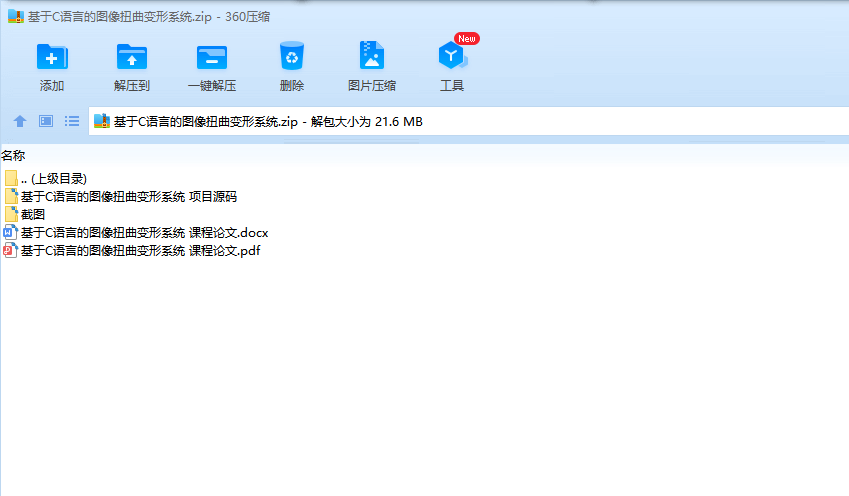Select the 课程论文.pdf file
This screenshot has width=849, height=496.
pyautogui.click(x=132, y=251)
